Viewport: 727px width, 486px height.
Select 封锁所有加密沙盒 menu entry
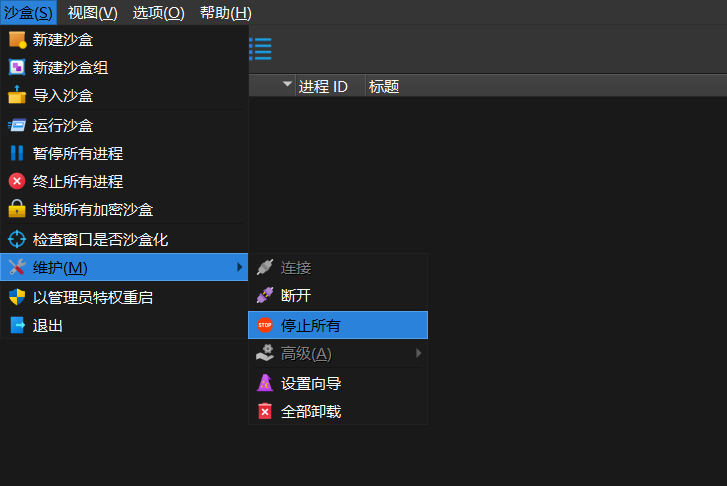click(x=124, y=210)
